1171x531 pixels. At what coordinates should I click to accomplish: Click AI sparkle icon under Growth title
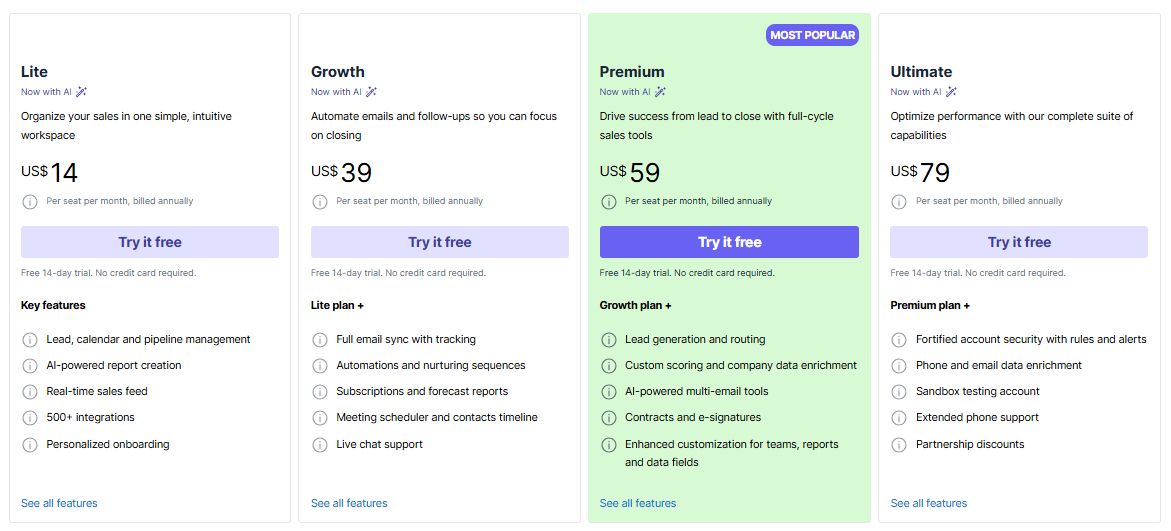click(371, 92)
